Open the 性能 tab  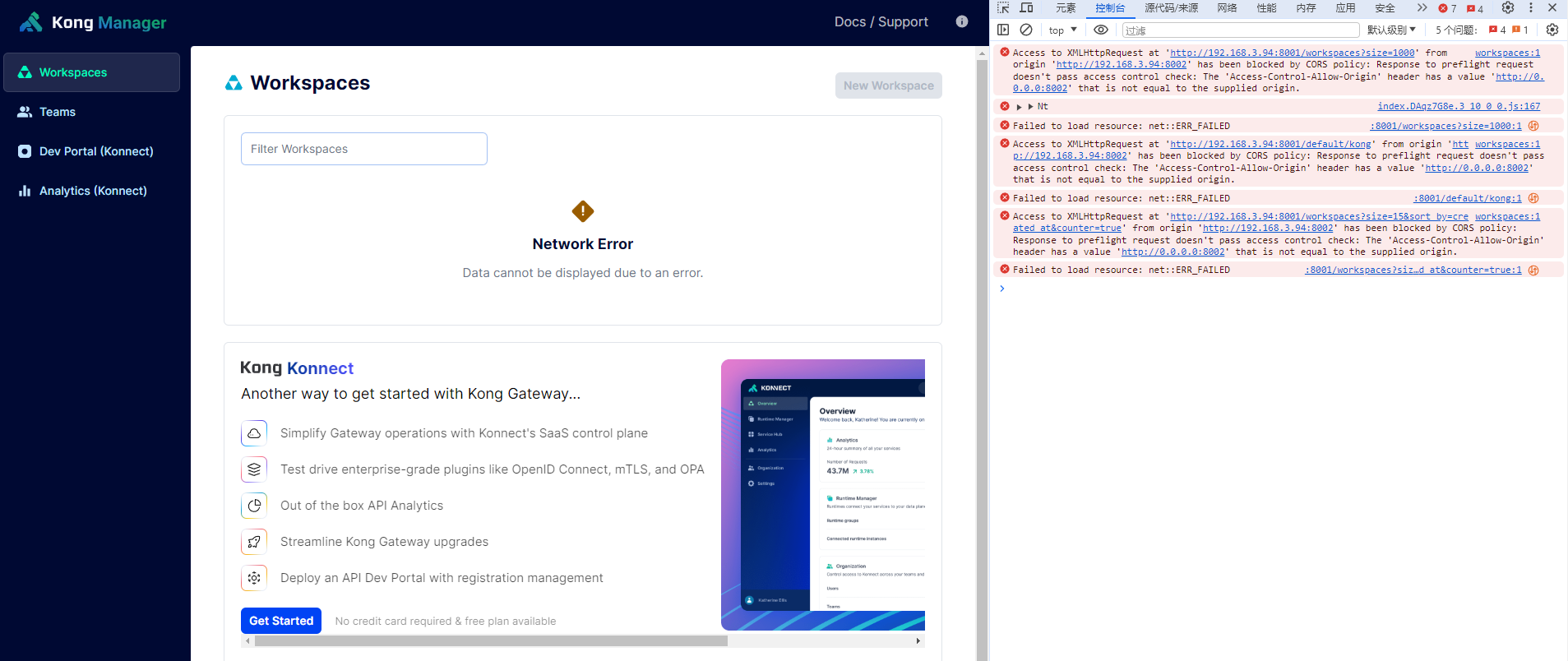(1266, 8)
